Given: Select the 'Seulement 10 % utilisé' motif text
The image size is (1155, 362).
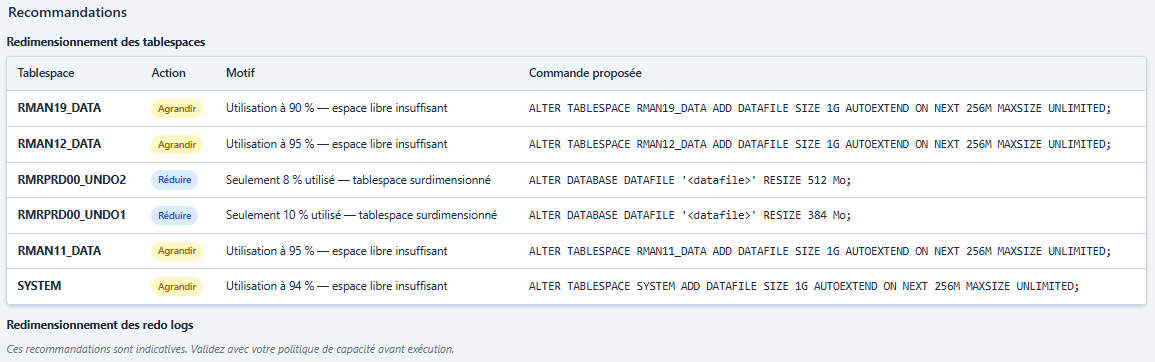Looking at the screenshot, I should point(361,216).
